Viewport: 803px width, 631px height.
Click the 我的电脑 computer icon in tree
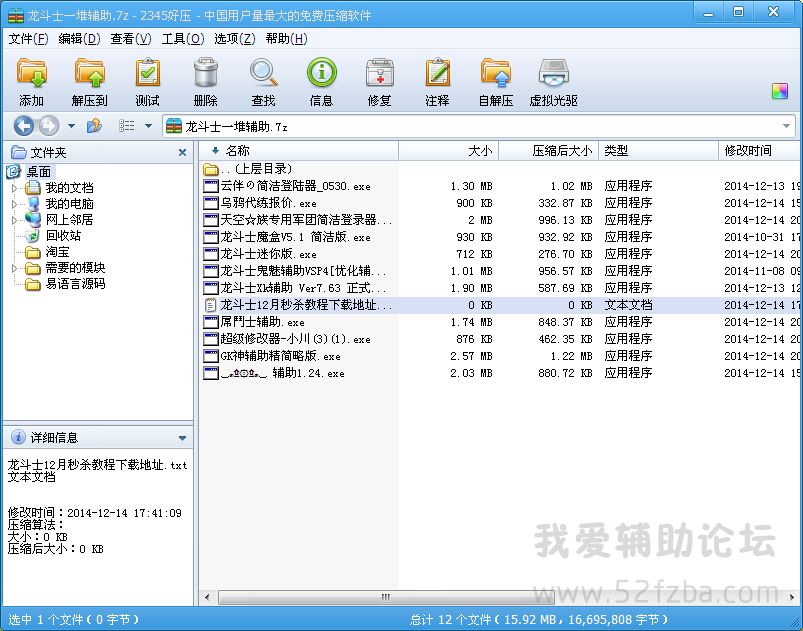34,204
